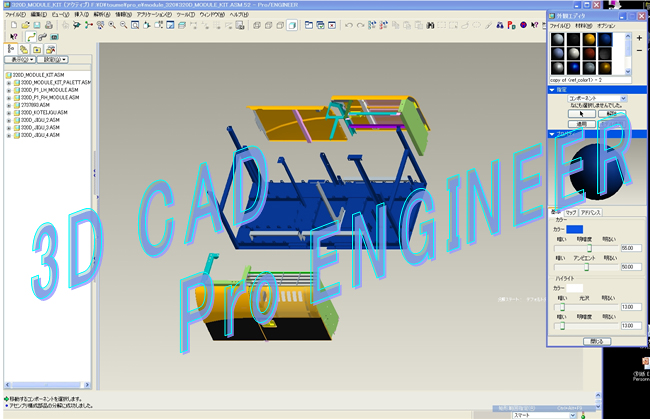The width and height of the screenshot is (650, 419).
Task: Open the オプション menu in appearance editor
Action: coord(606,26)
